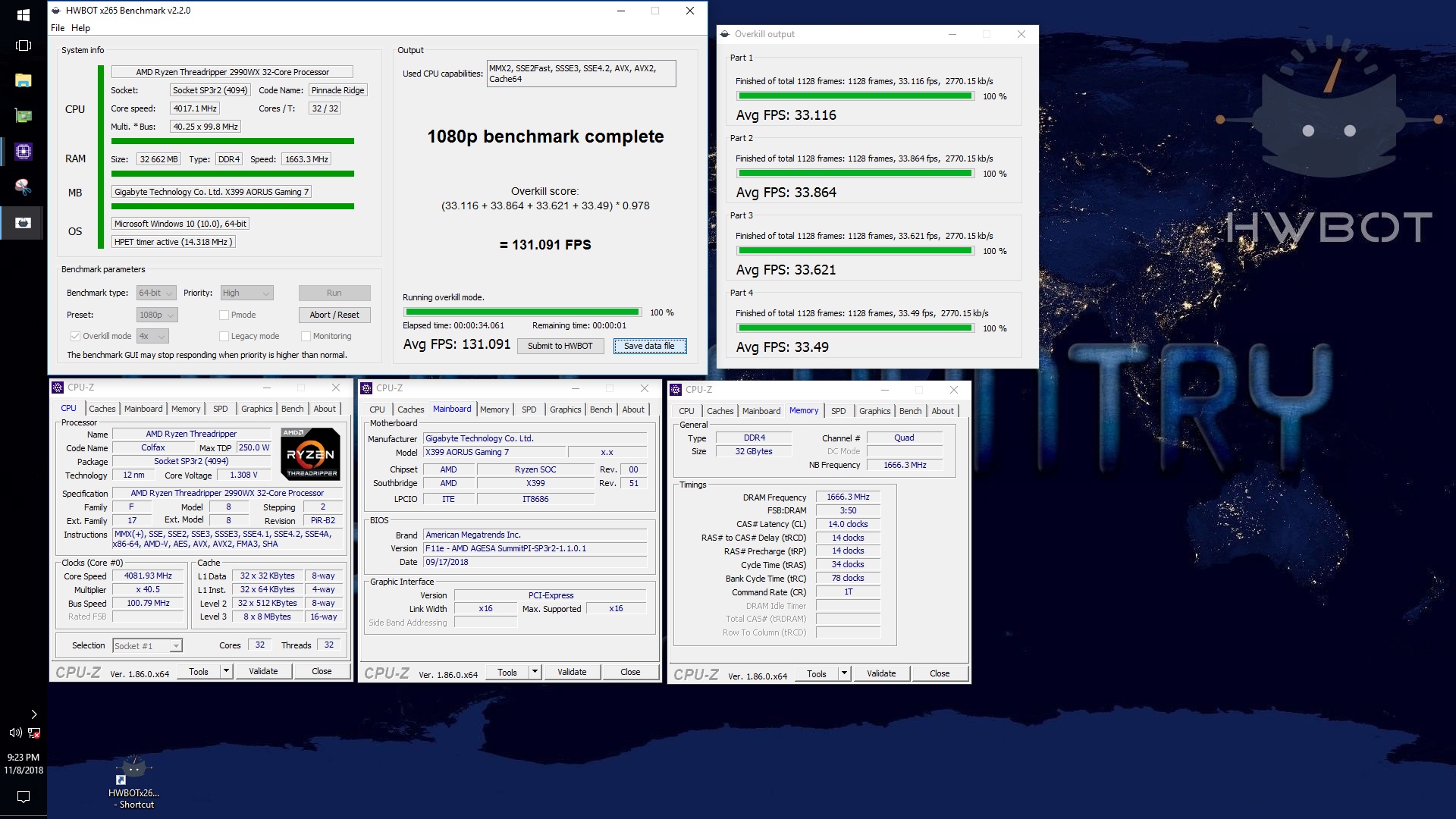Click the Part 4 progress bar
The height and width of the screenshot is (819, 1456).
[855, 328]
